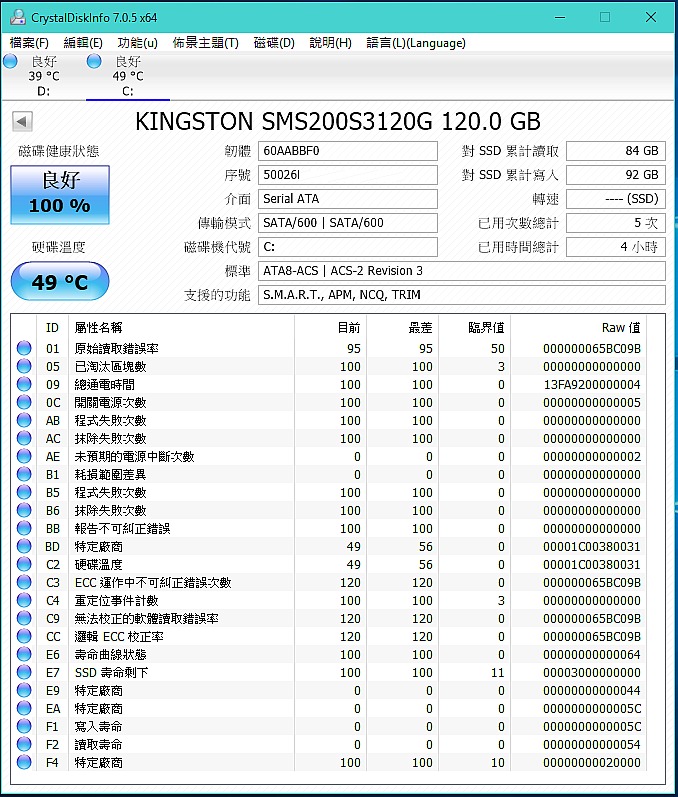This screenshot has width=678, height=797.
Task: Click the power on hours value 4 小時
Action: (616, 247)
